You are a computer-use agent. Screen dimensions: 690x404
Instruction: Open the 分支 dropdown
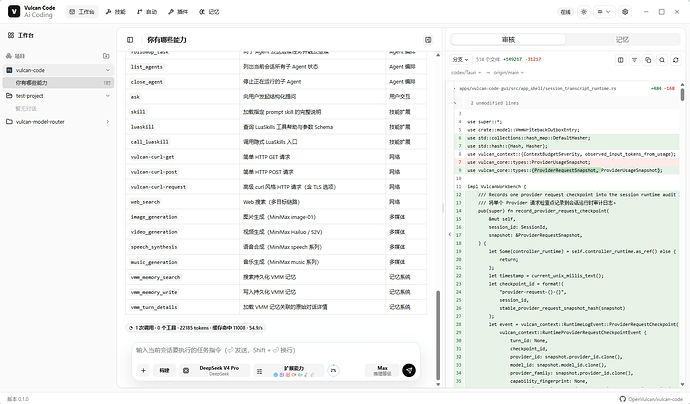460,59
